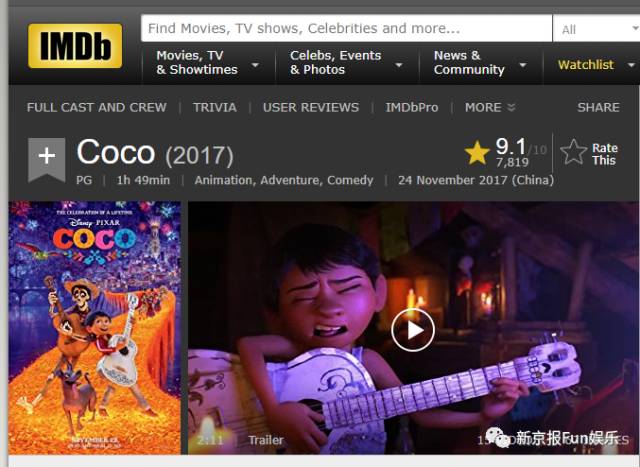This screenshot has height=467, width=640.
Task: Expand the News & Community menu
Action: [x=480, y=63]
